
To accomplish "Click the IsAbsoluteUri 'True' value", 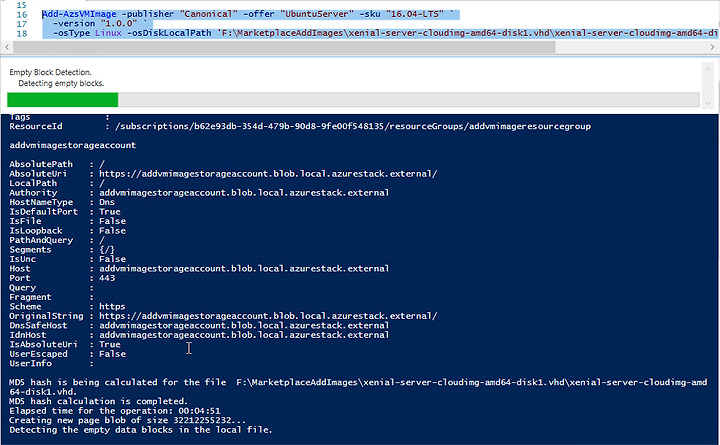I will (110, 344).
